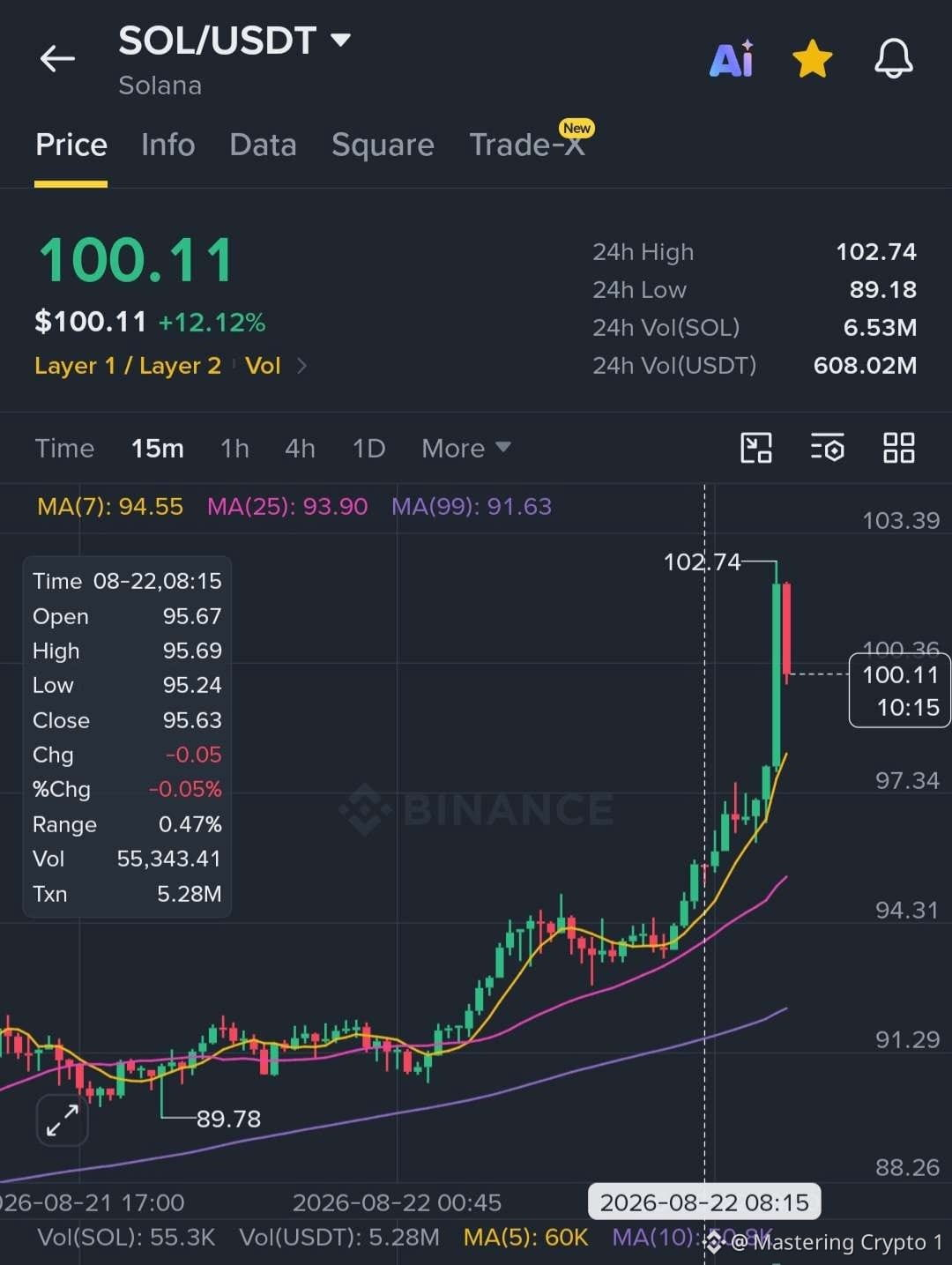Viewport: 952px width, 1265px height.
Task: Click the 24h Vol(USDT) value 608.02M
Action: 865,366
